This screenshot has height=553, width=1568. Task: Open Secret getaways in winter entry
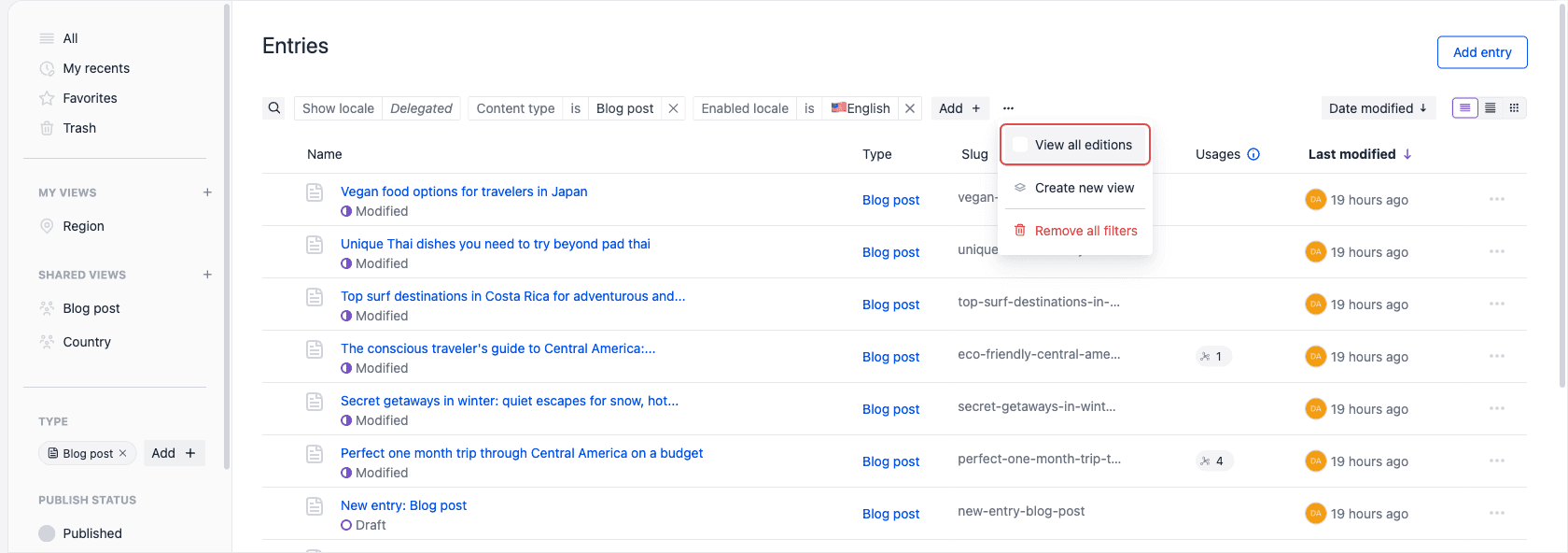click(x=510, y=401)
